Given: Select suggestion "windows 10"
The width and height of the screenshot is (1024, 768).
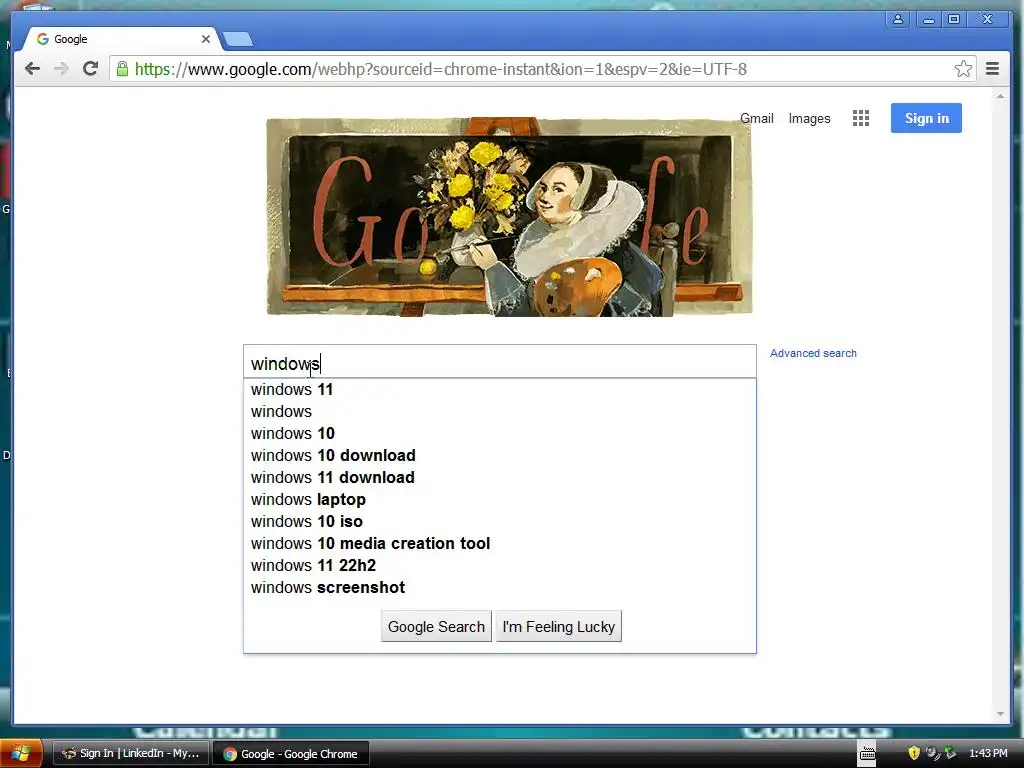Looking at the screenshot, I should 500,434.
